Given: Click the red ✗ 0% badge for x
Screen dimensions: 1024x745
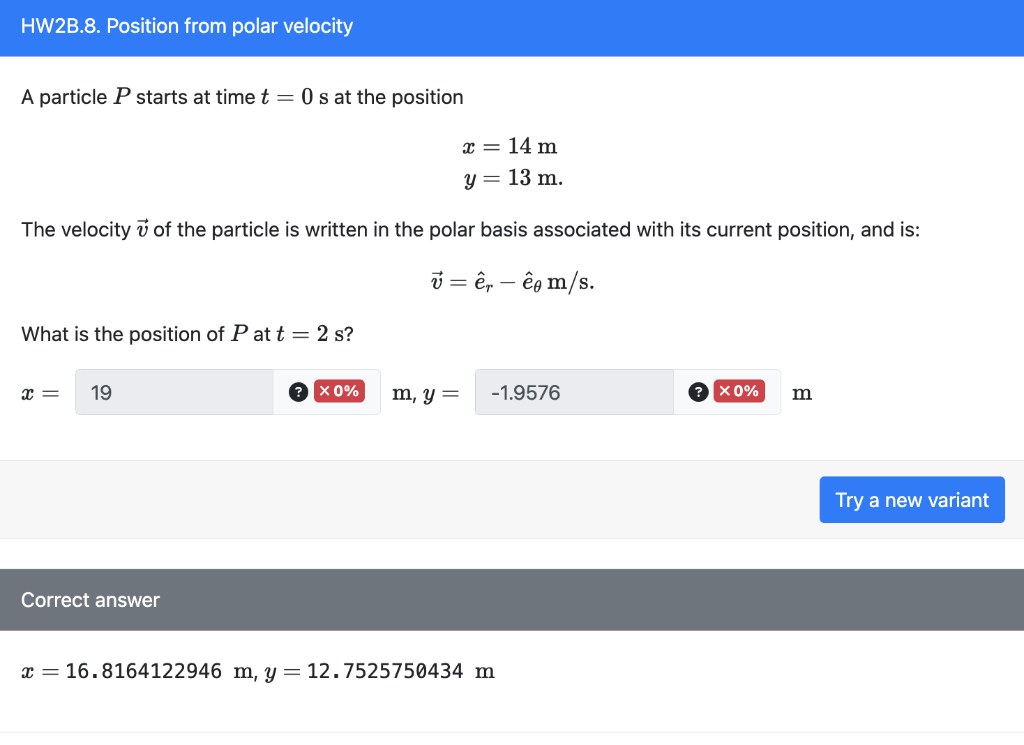Looking at the screenshot, I should click(339, 391).
